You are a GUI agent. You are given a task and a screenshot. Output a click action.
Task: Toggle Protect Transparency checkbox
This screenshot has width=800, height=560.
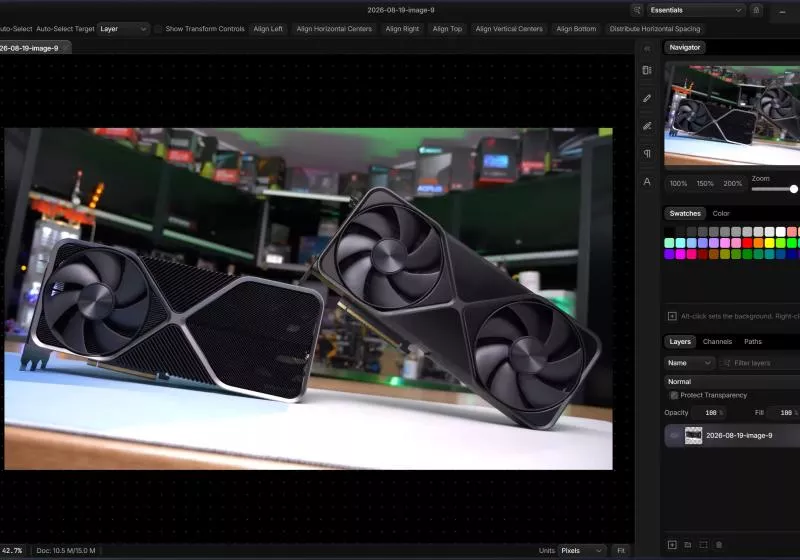[x=673, y=395]
